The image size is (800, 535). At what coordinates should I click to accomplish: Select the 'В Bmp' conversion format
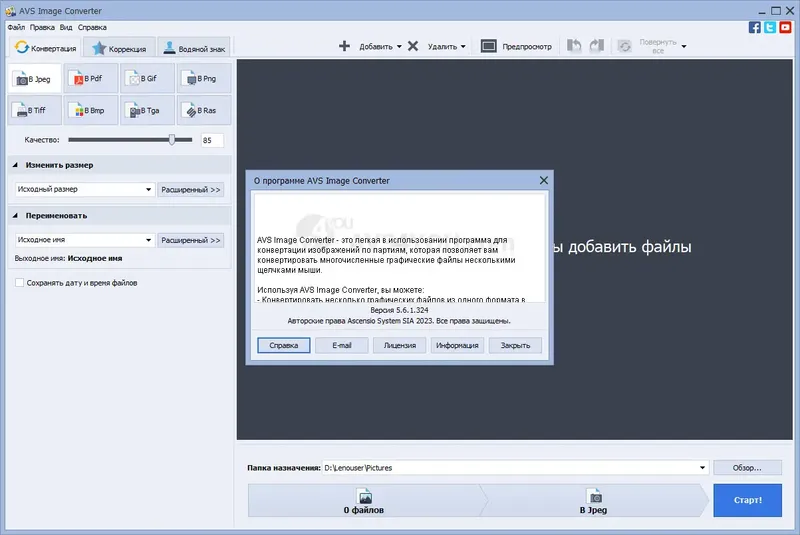point(91,110)
